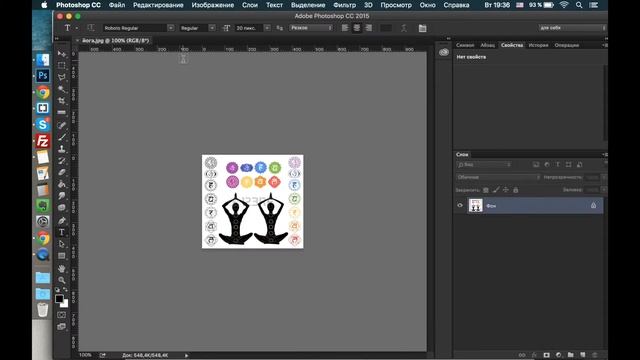Select the Lasso tool
The width and height of the screenshot is (640, 360).
[x=62, y=77]
